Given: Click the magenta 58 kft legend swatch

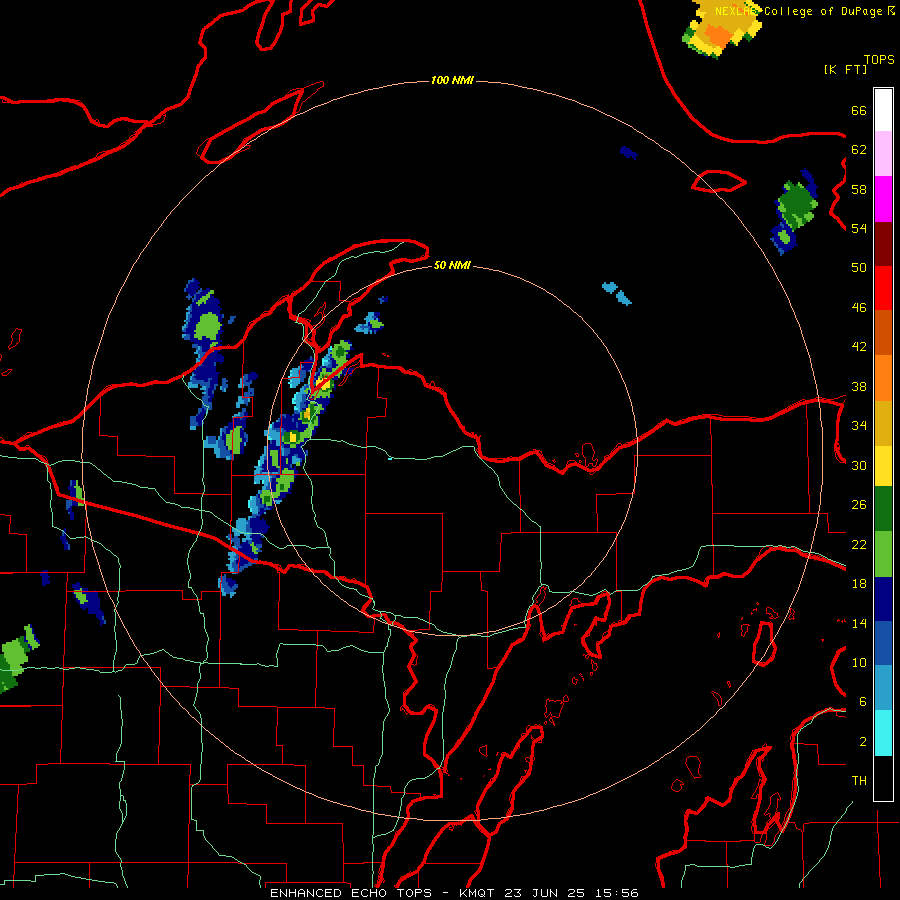Looking at the screenshot, I should (883, 199).
